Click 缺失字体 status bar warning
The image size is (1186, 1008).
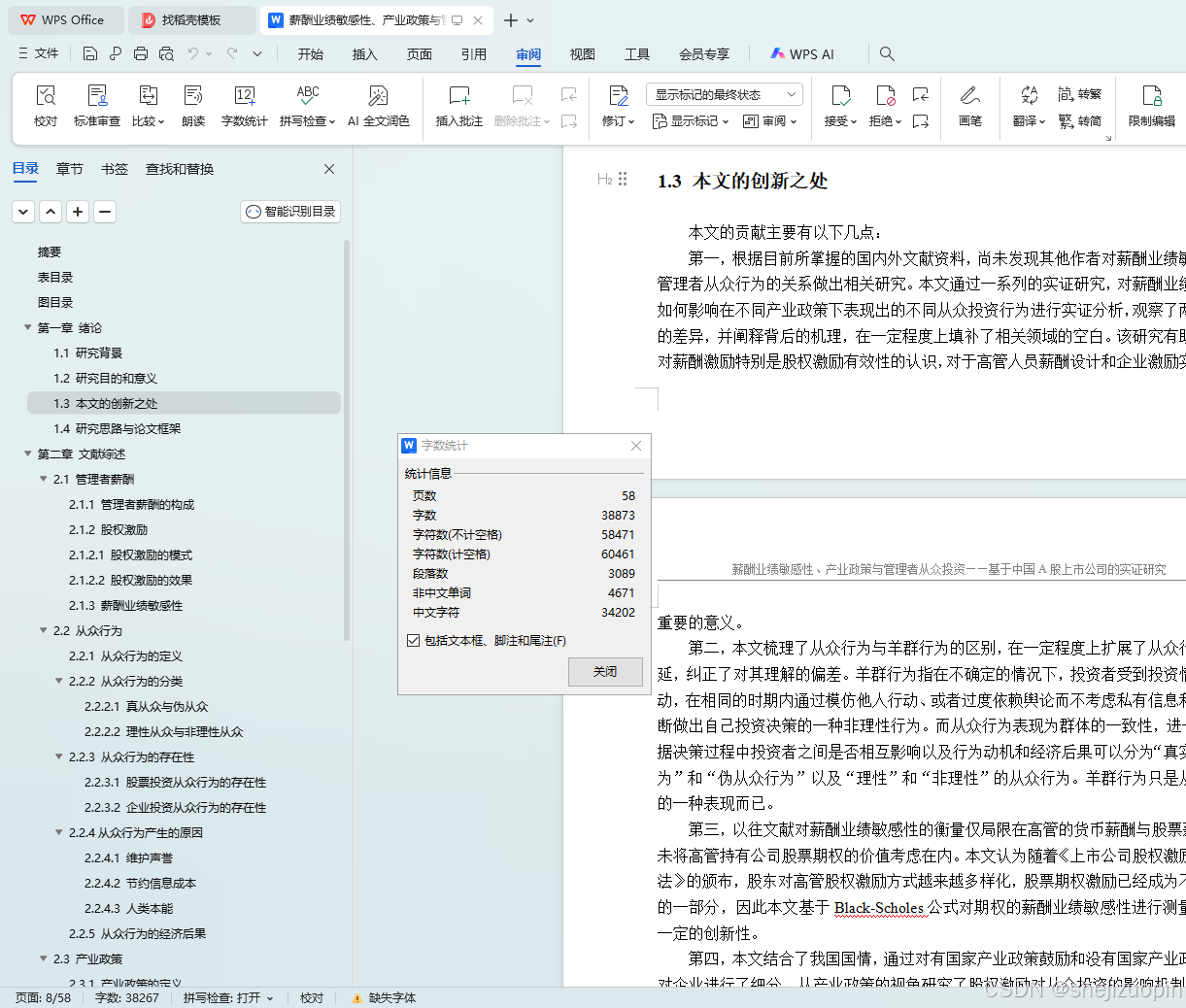(384, 997)
